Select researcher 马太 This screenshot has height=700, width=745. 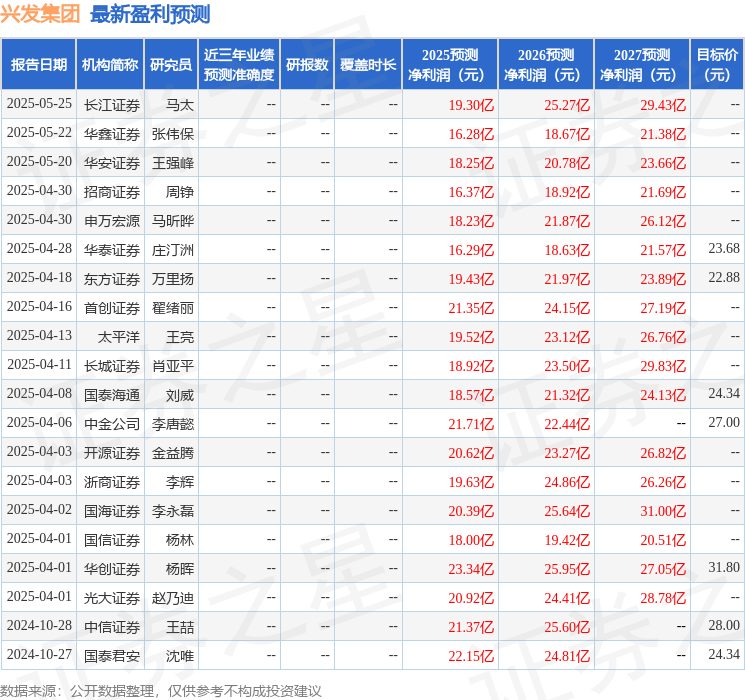[x=180, y=105]
